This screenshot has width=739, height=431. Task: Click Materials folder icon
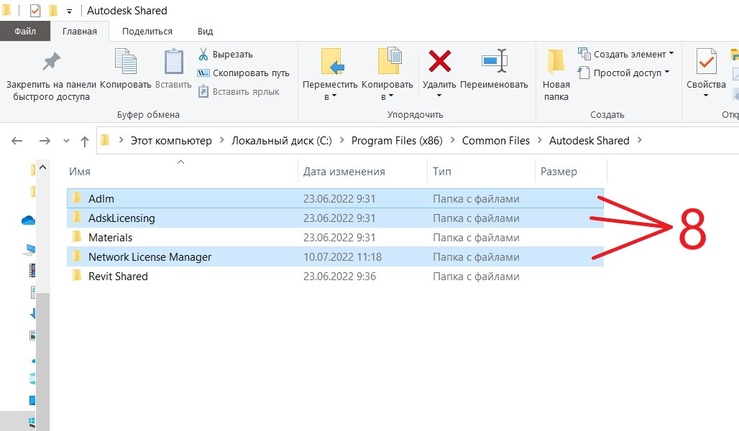click(x=77, y=237)
